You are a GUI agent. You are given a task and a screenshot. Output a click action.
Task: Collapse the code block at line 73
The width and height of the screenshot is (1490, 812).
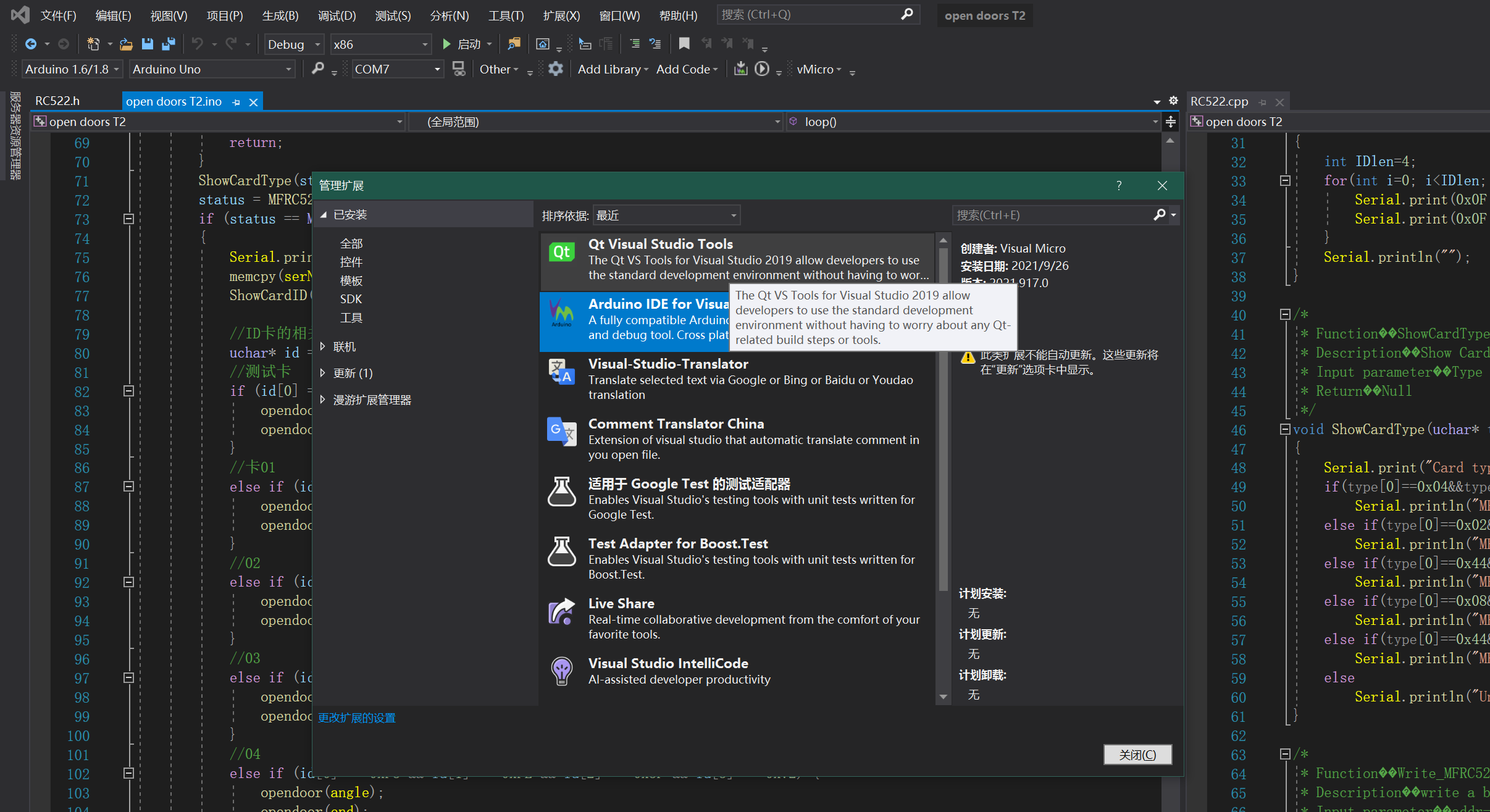(128, 219)
